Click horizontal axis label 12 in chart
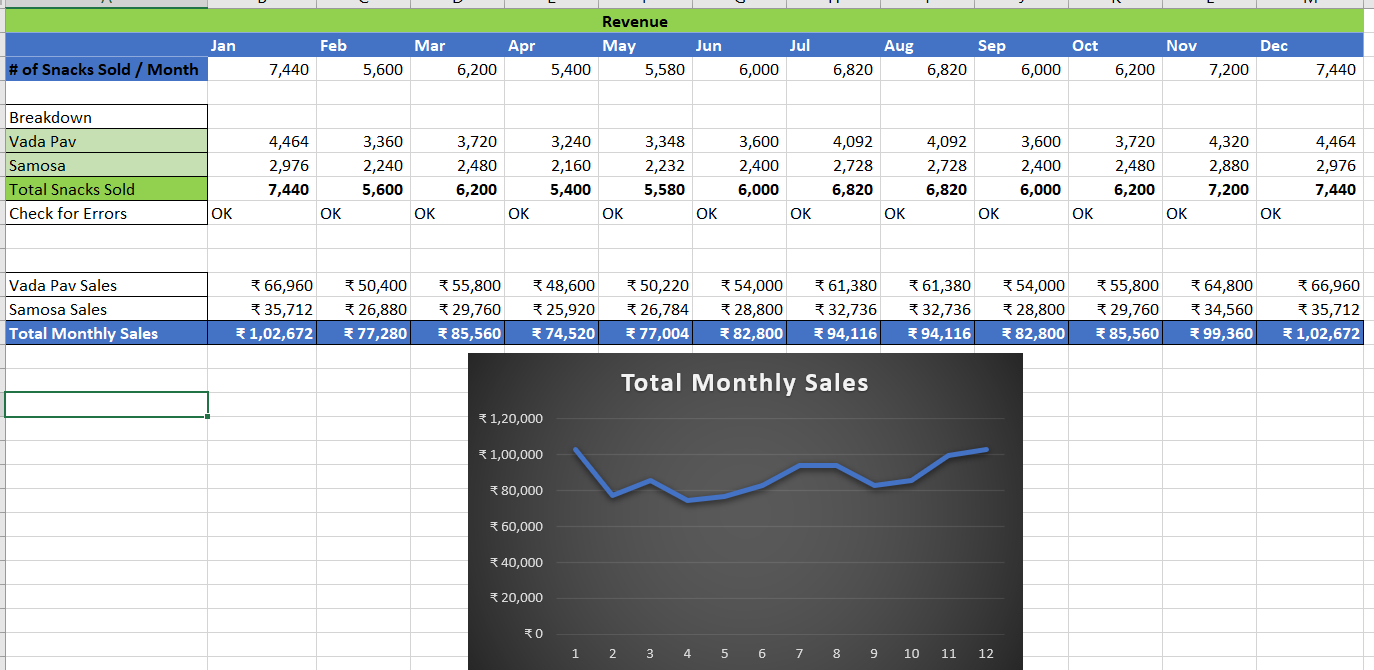The height and width of the screenshot is (670, 1374). (x=986, y=653)
